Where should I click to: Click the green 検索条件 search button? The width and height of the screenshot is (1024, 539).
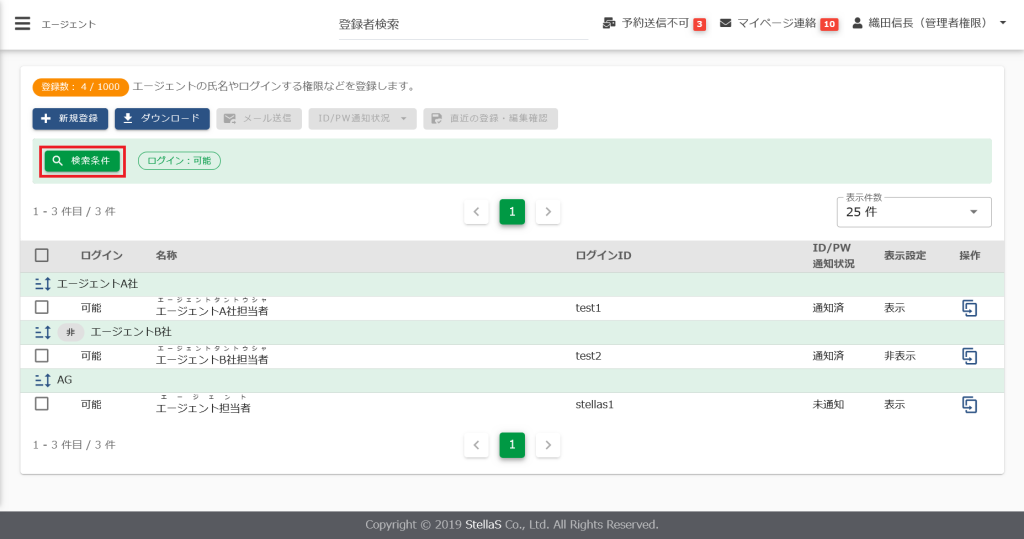coord(82,161)
